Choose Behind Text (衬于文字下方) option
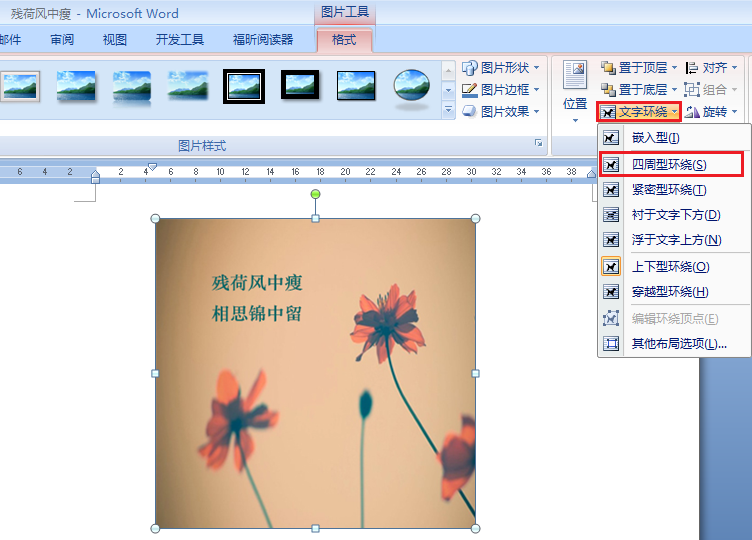 tap(675, 215)
